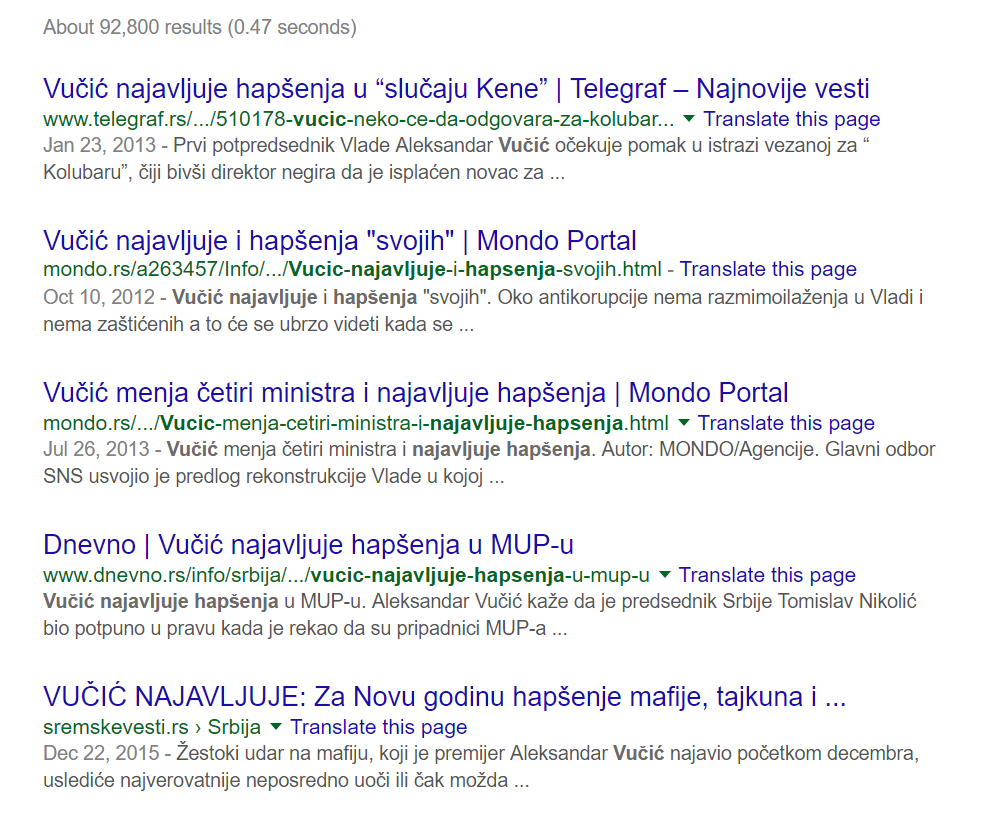Open 'Vučić menja četiri ministra' result title
This screenshot has height=824, width=992.
(416, 393)
